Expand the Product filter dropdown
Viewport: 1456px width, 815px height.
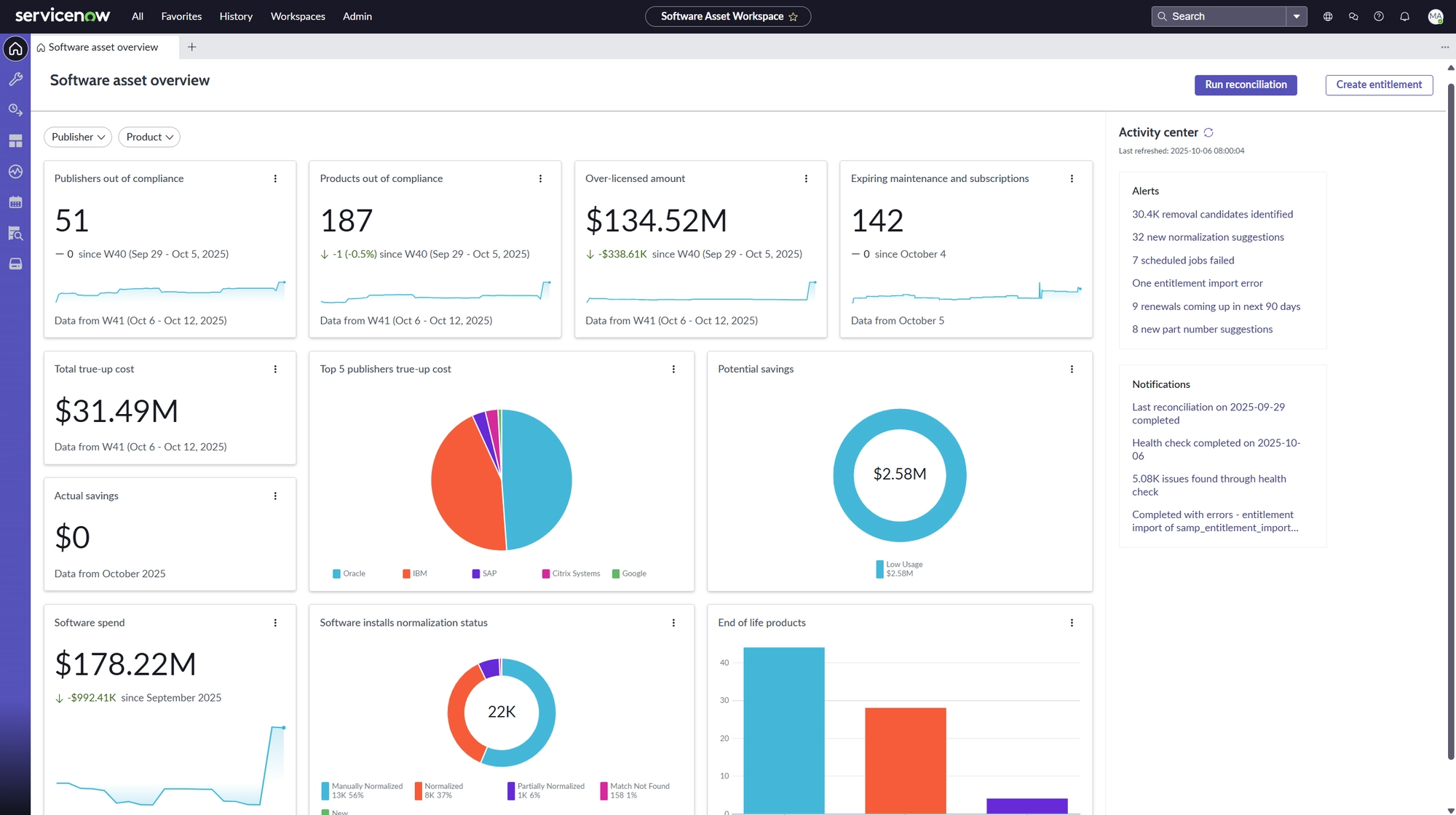tap(149, 137)
